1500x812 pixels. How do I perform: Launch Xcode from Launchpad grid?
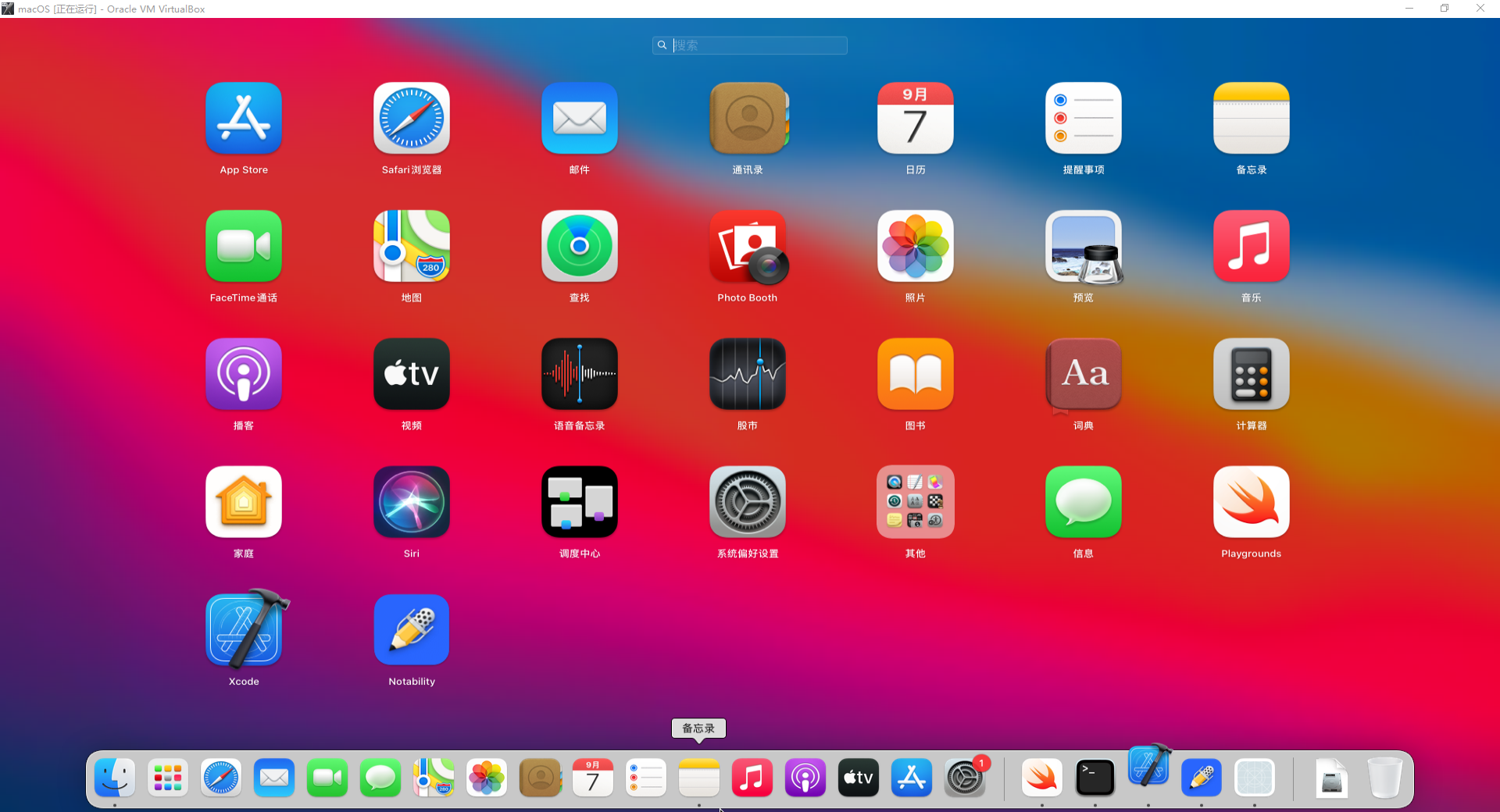(x=244, y=631)
